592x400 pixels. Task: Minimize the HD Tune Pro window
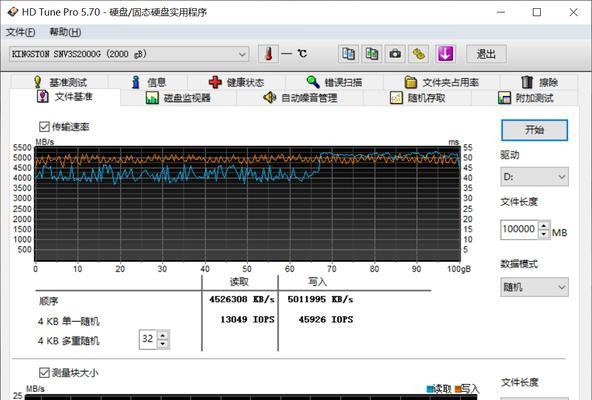tap(501, 12)
